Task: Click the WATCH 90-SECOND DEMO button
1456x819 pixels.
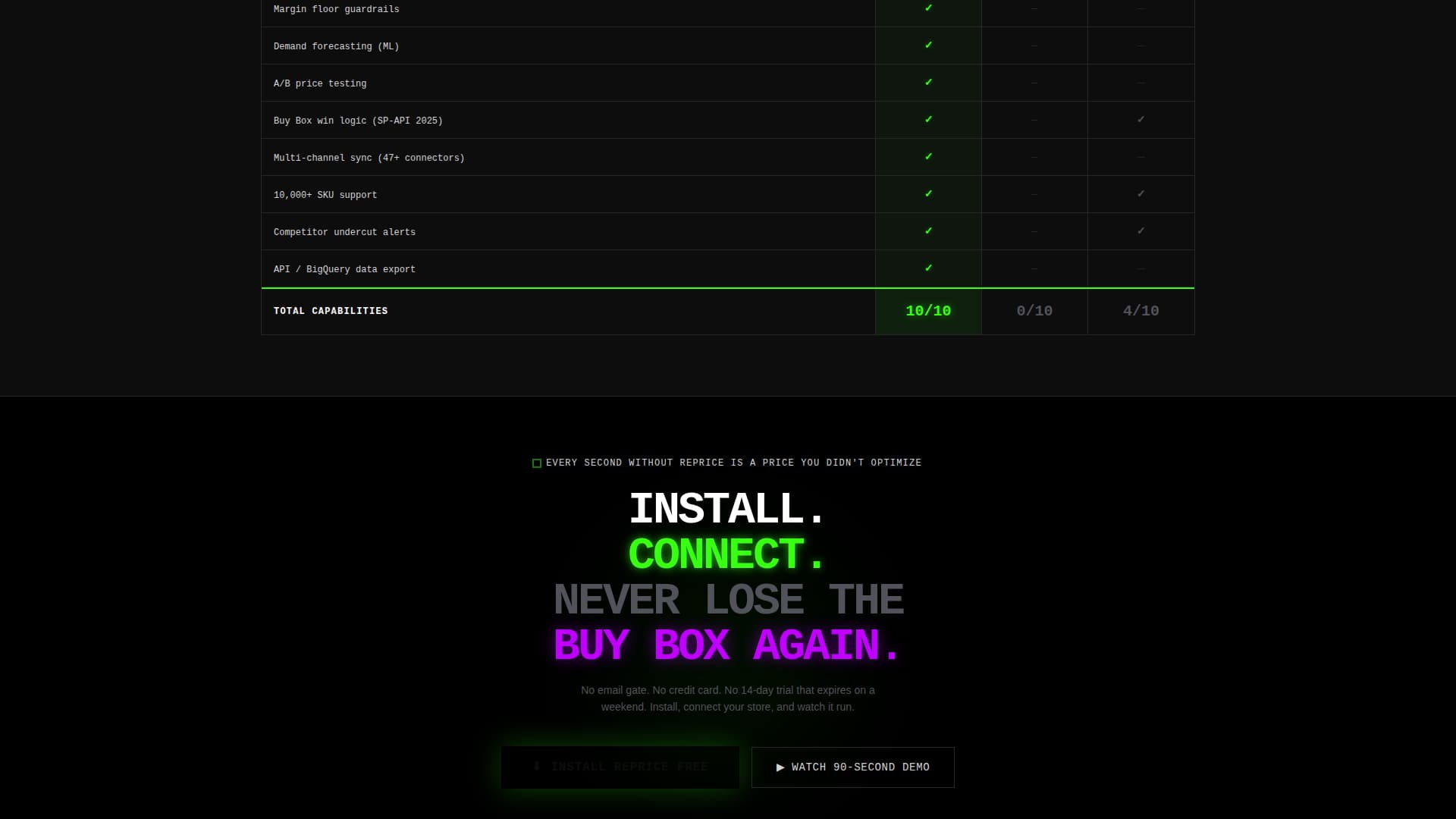Action: (852, 767)
